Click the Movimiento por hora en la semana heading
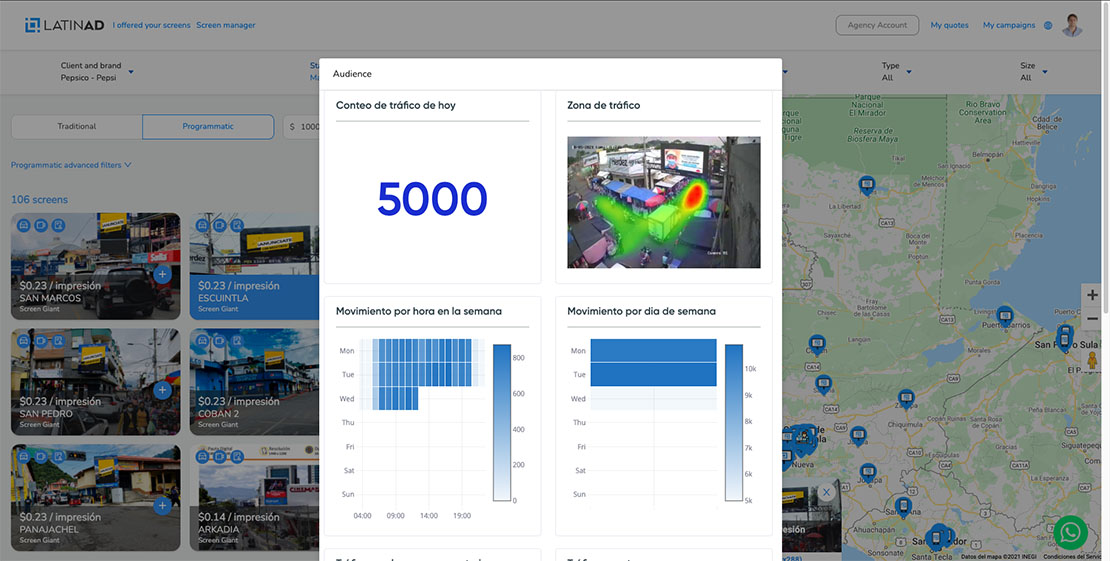The image size is (1110, 561). pyautogui.click(x=419, y=311)
